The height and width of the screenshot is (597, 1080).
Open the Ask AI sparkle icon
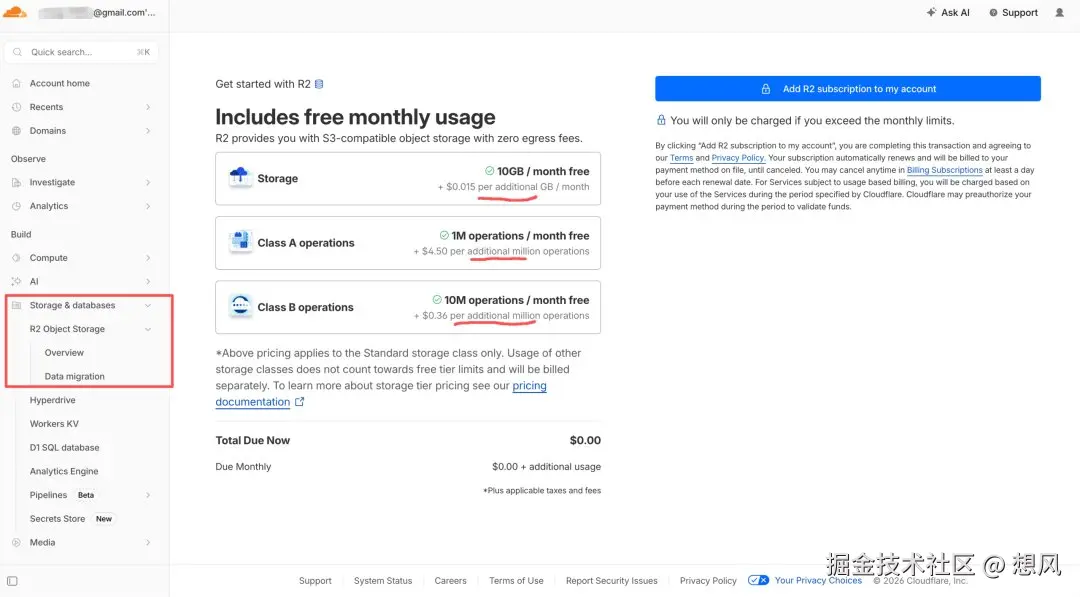point(931,12)
